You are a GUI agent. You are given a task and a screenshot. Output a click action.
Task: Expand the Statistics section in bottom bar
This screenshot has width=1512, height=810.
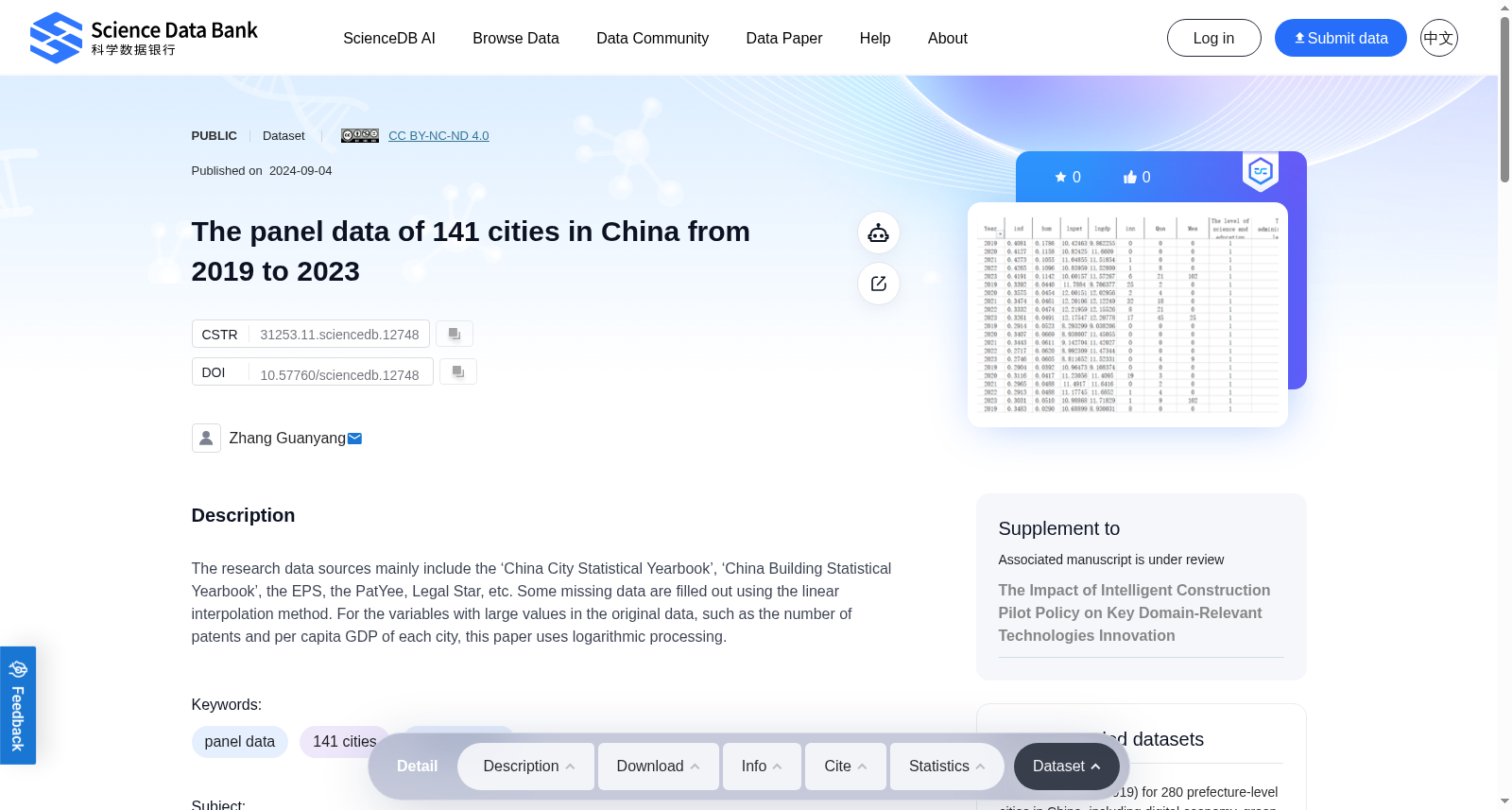tap(947, 767)
